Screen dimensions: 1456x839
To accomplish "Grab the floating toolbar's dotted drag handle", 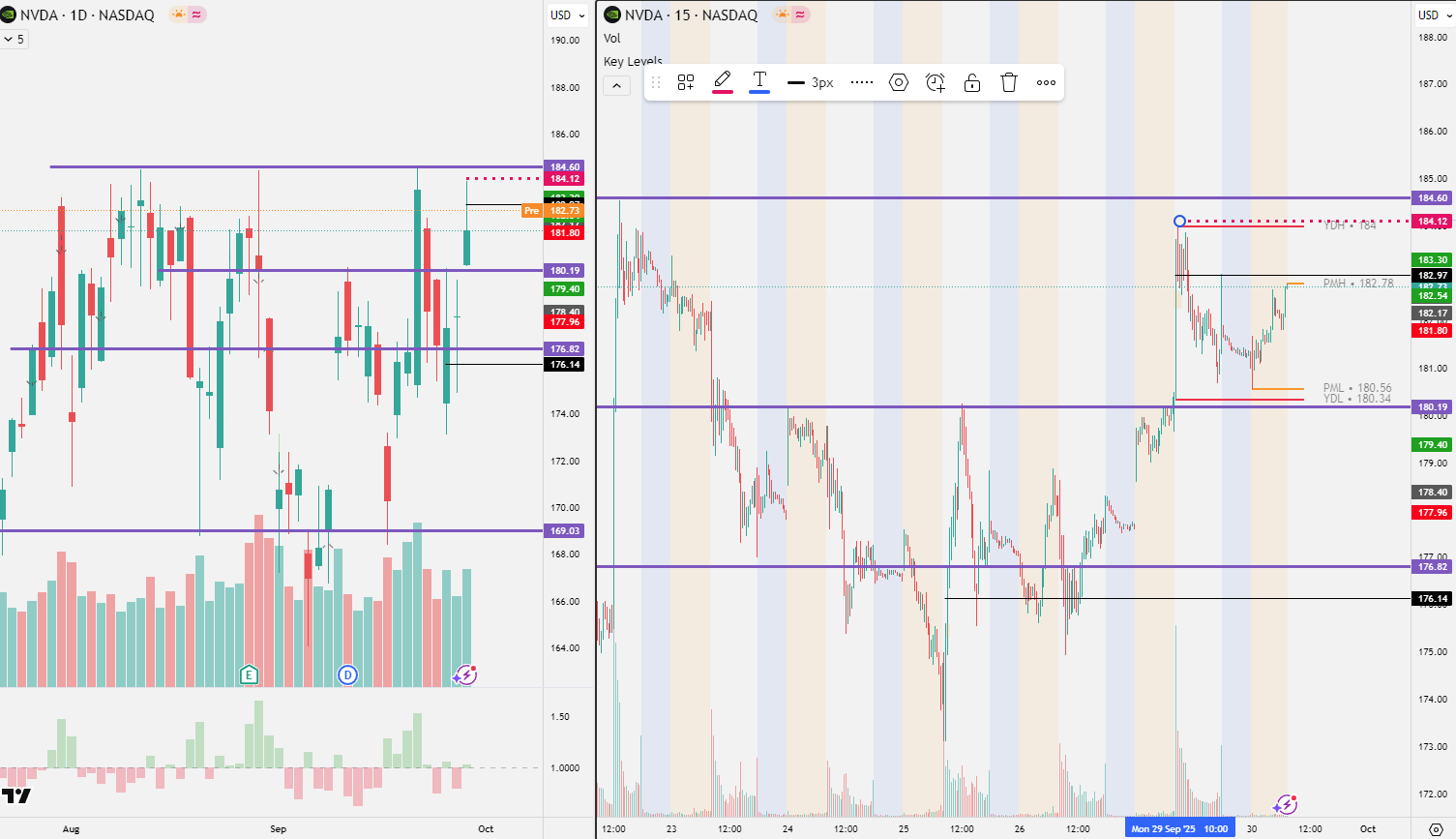I will (656, 82).
